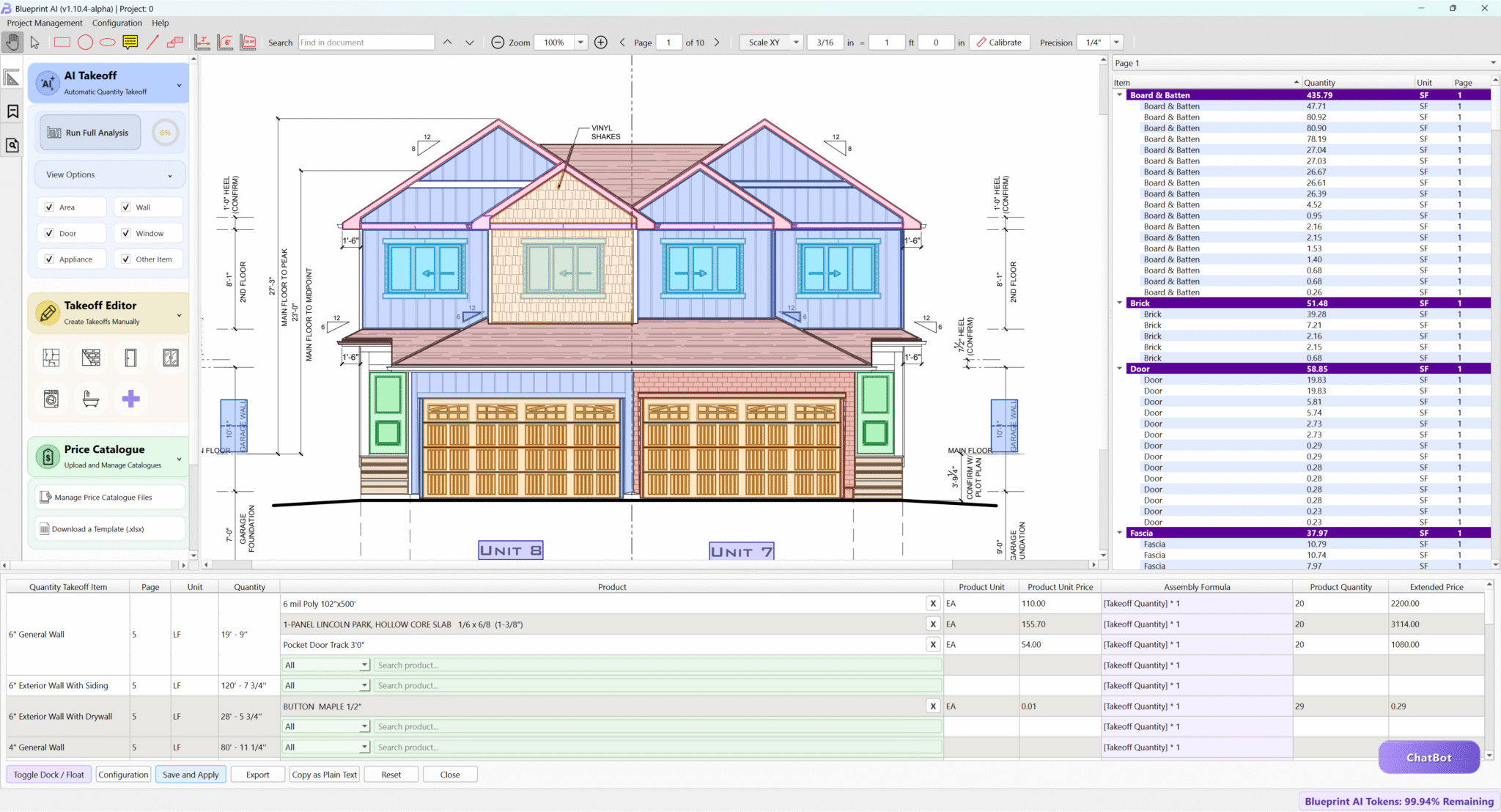
Task: Open the document search sidebar panel
Action: click(12, 145)
